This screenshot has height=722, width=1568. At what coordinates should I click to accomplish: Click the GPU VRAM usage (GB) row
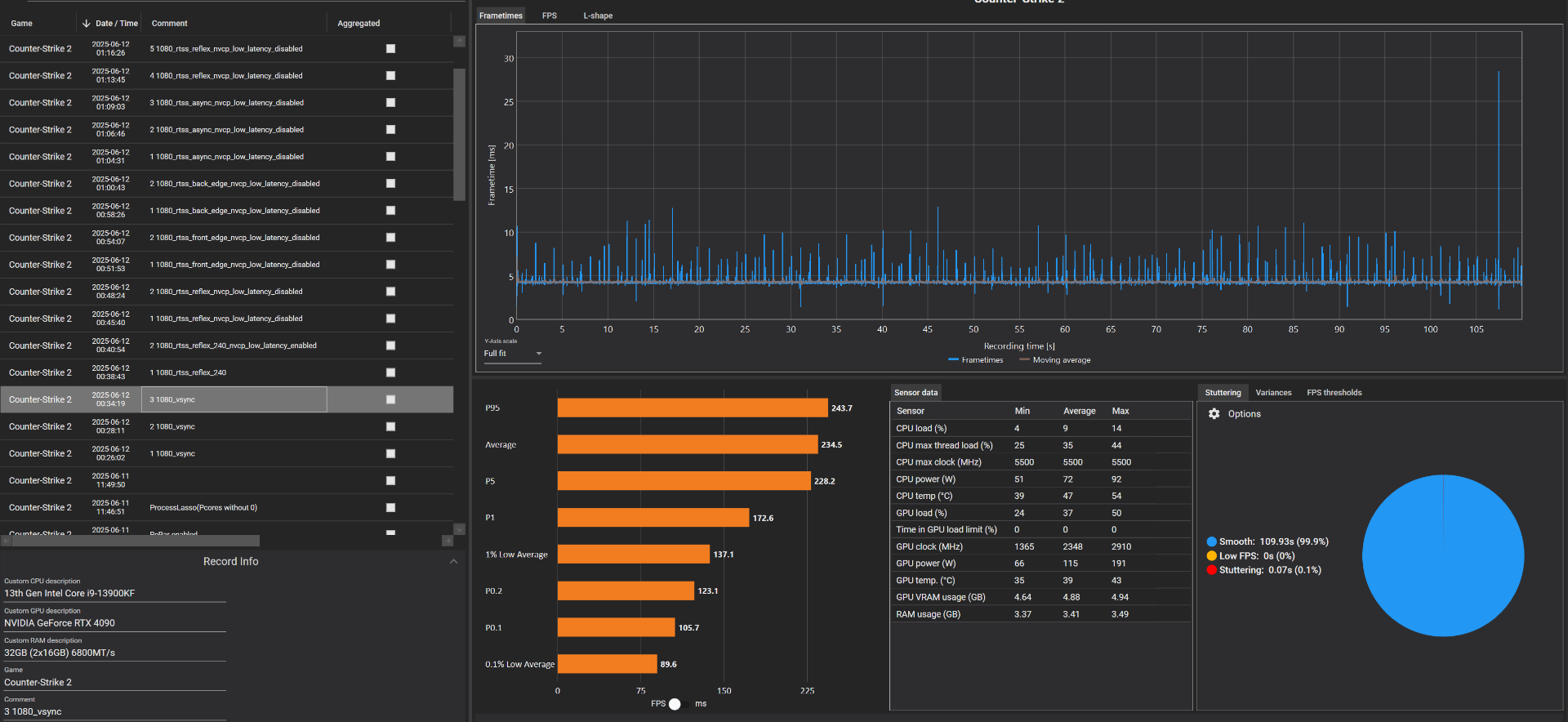pyautogui.click(x=1040, y=597)
